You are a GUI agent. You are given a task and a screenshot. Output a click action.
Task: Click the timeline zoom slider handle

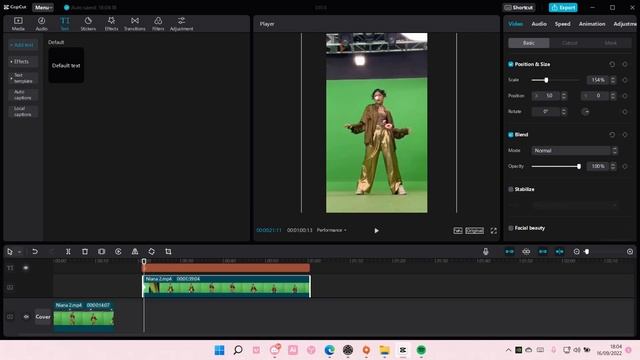587,251
